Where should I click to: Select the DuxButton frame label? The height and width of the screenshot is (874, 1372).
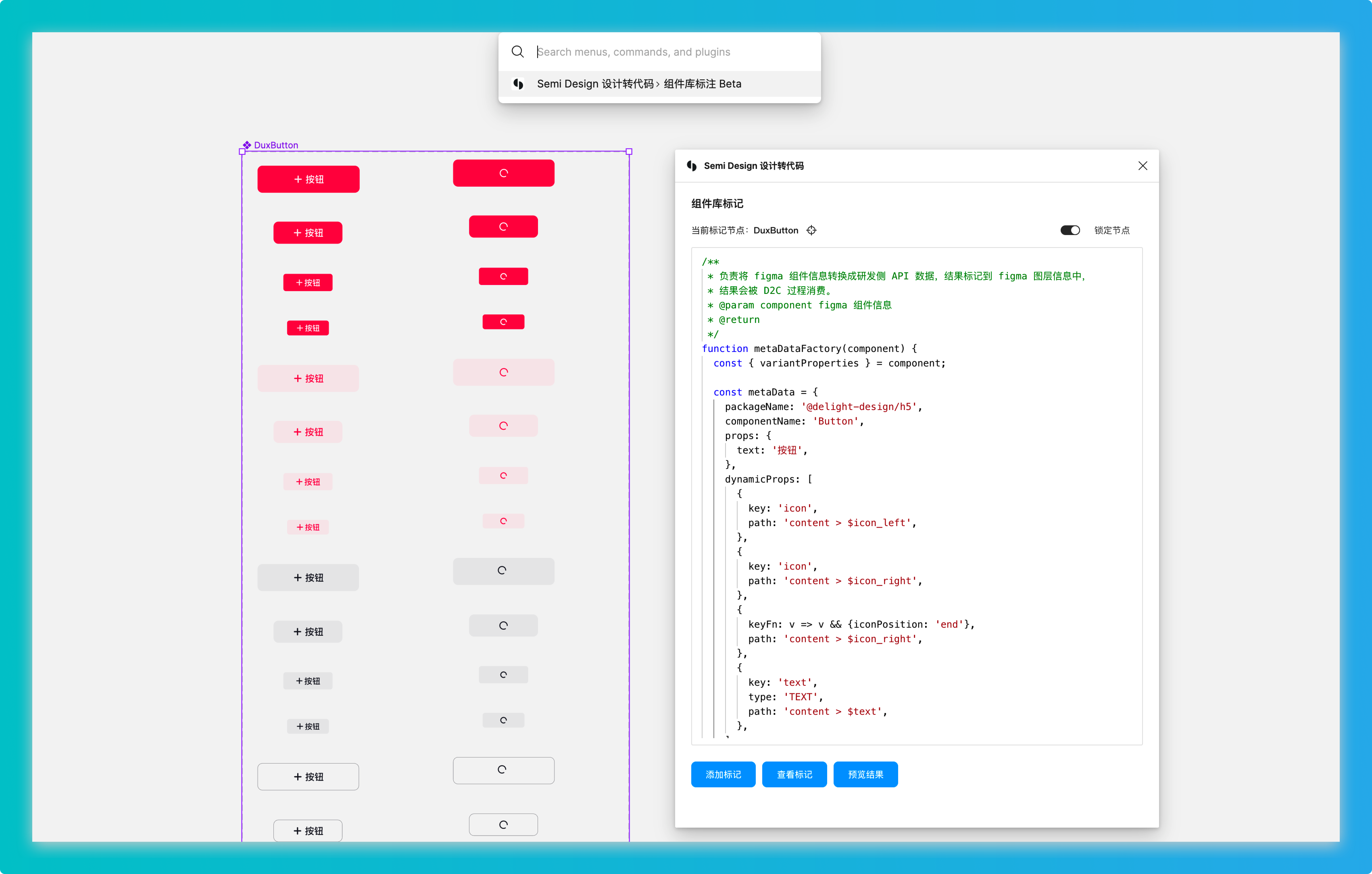pyautogui.click(x=276, y=145)
